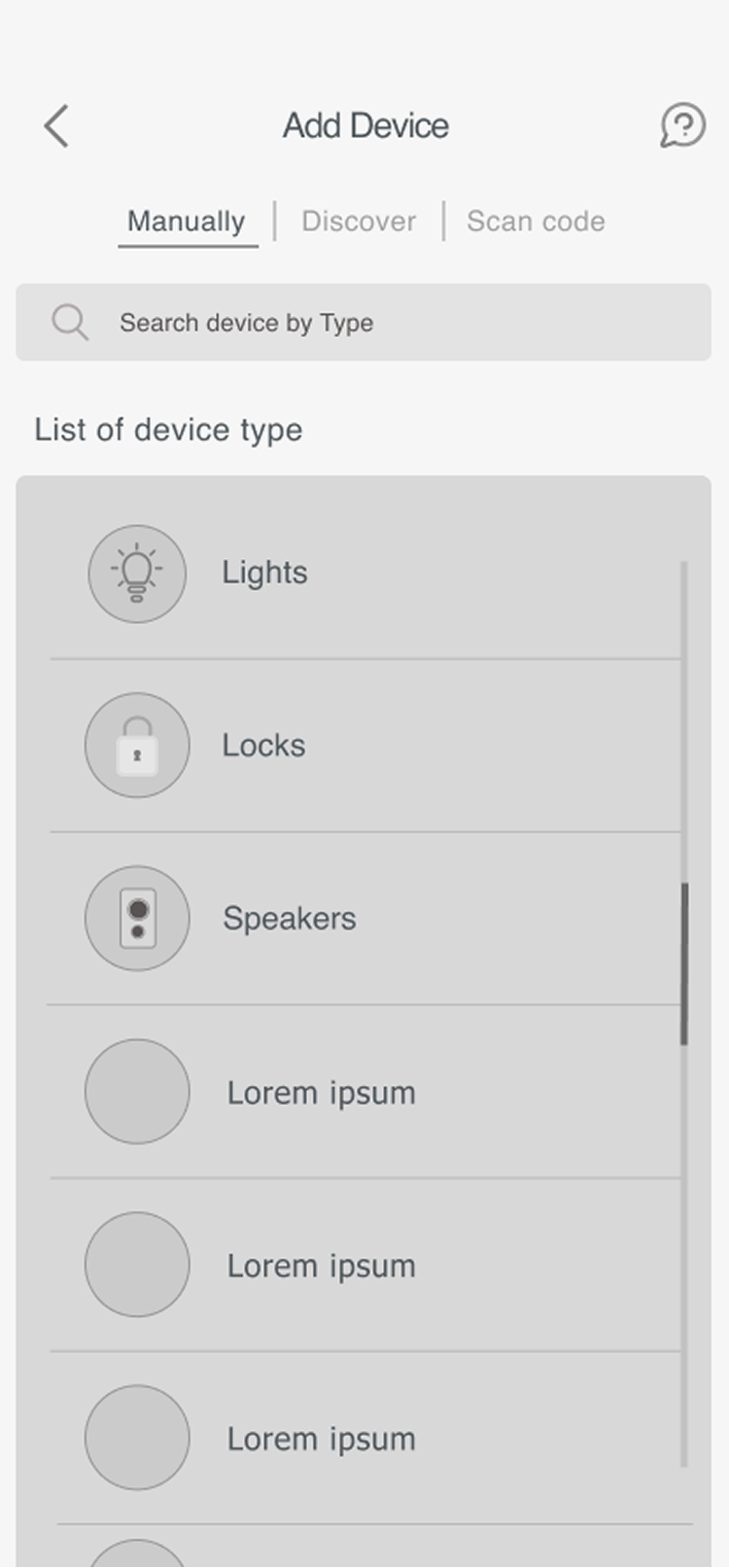Click the Speakers icon
This screenshot has width=729, height=1568.
point(137,918)
